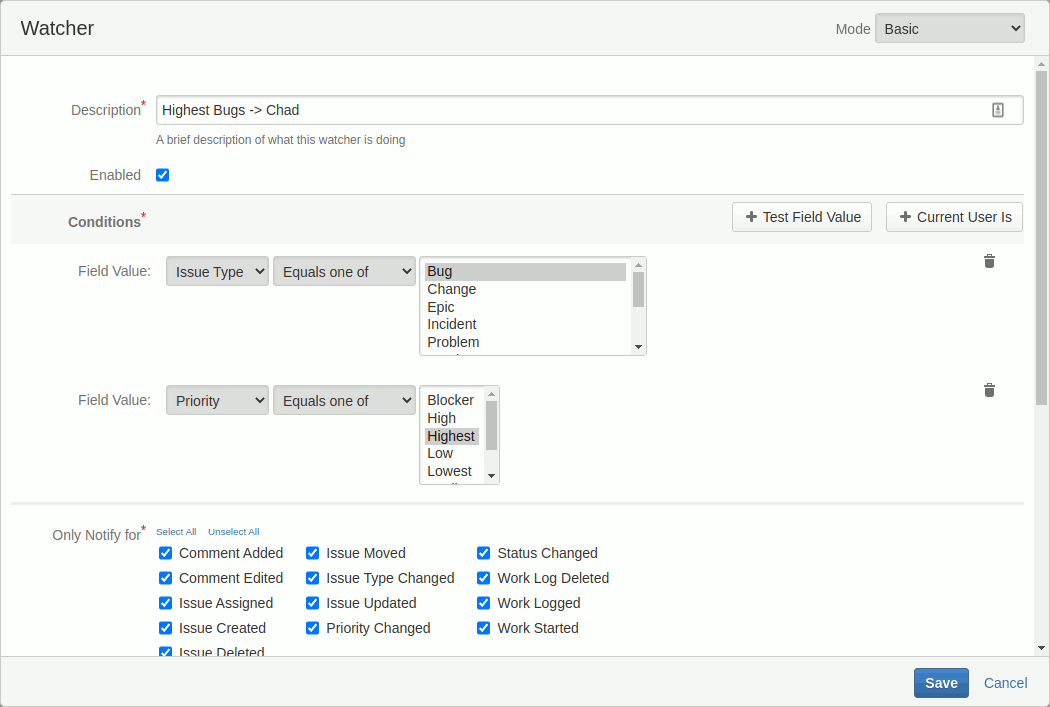Select Lowest in priority list

click(451, 471)
